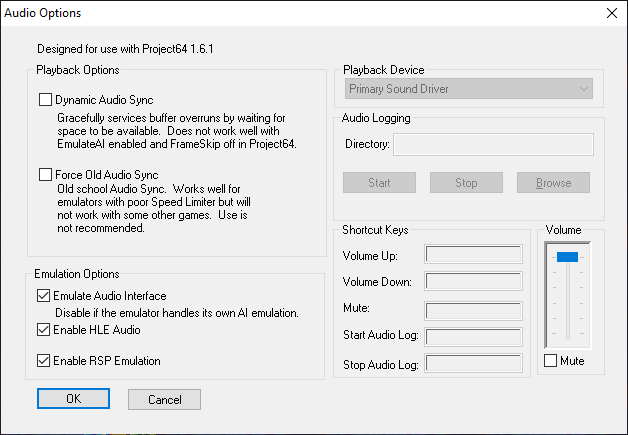The image size is (628, 435).
Task: Click the Volume slider thumb
Action: point(567,257)
